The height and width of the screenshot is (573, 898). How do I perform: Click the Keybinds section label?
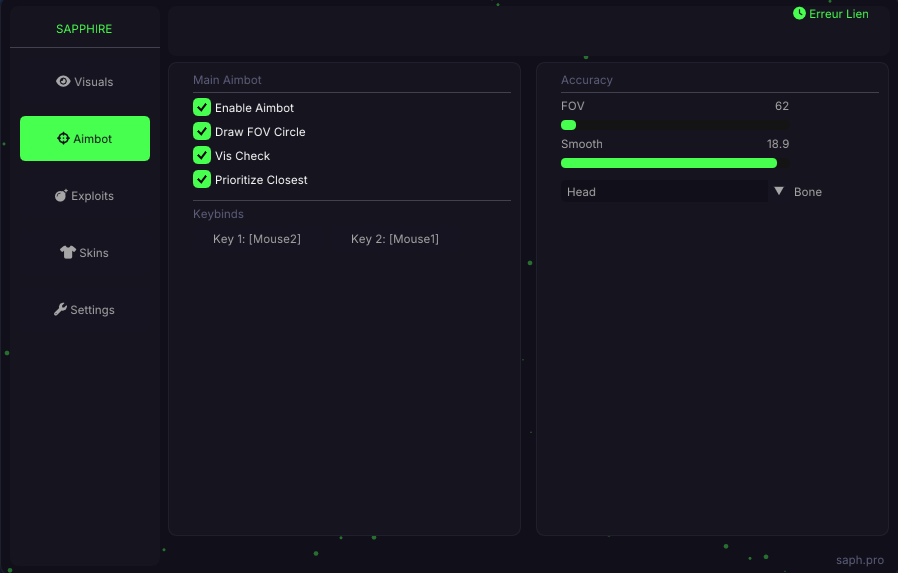tap(218, 214)
